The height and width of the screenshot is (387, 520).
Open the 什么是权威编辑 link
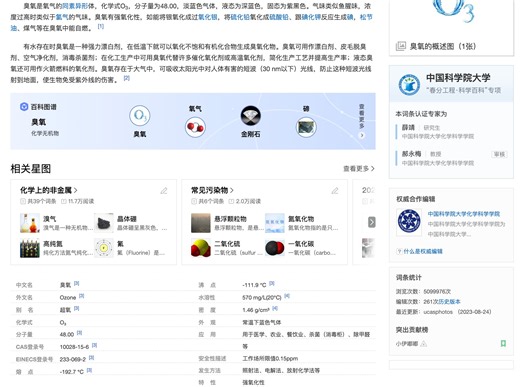pyautogui.click(x=423, y=251)
